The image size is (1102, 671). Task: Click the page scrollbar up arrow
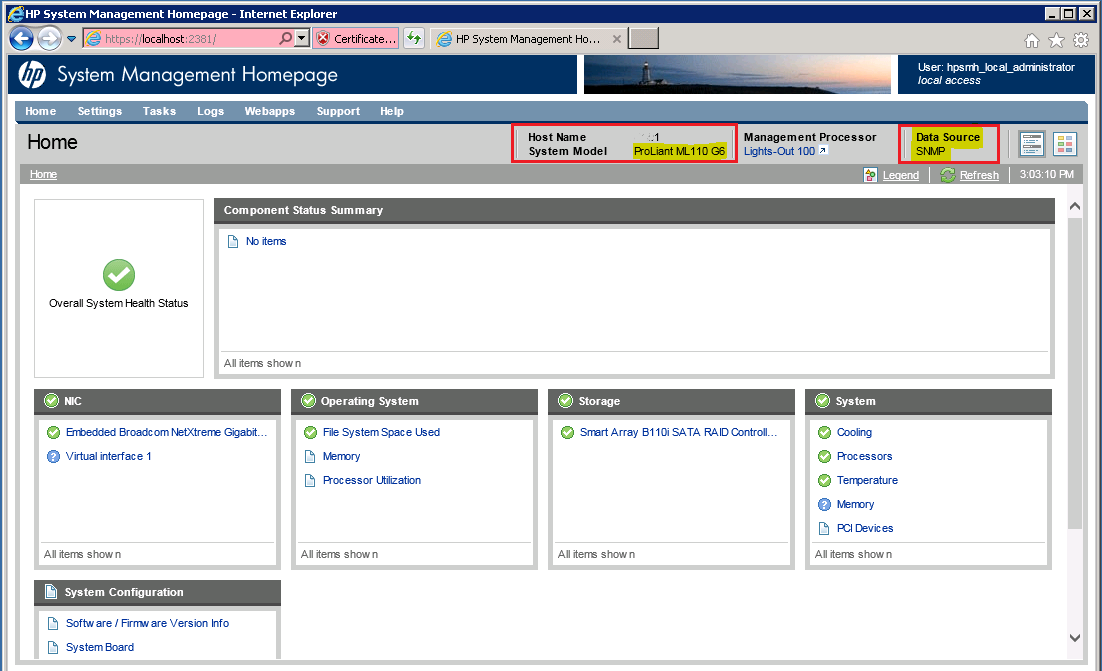point(1075,206)
